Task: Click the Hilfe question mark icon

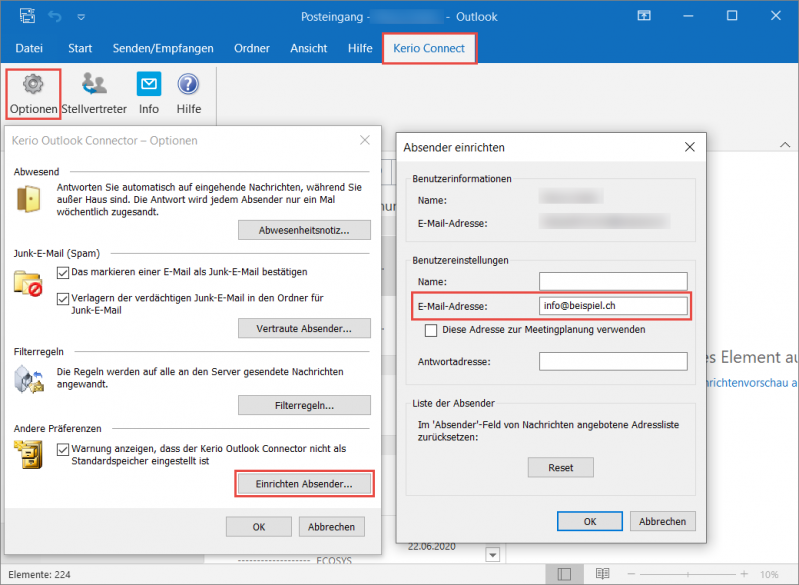Action: point(188,92)
